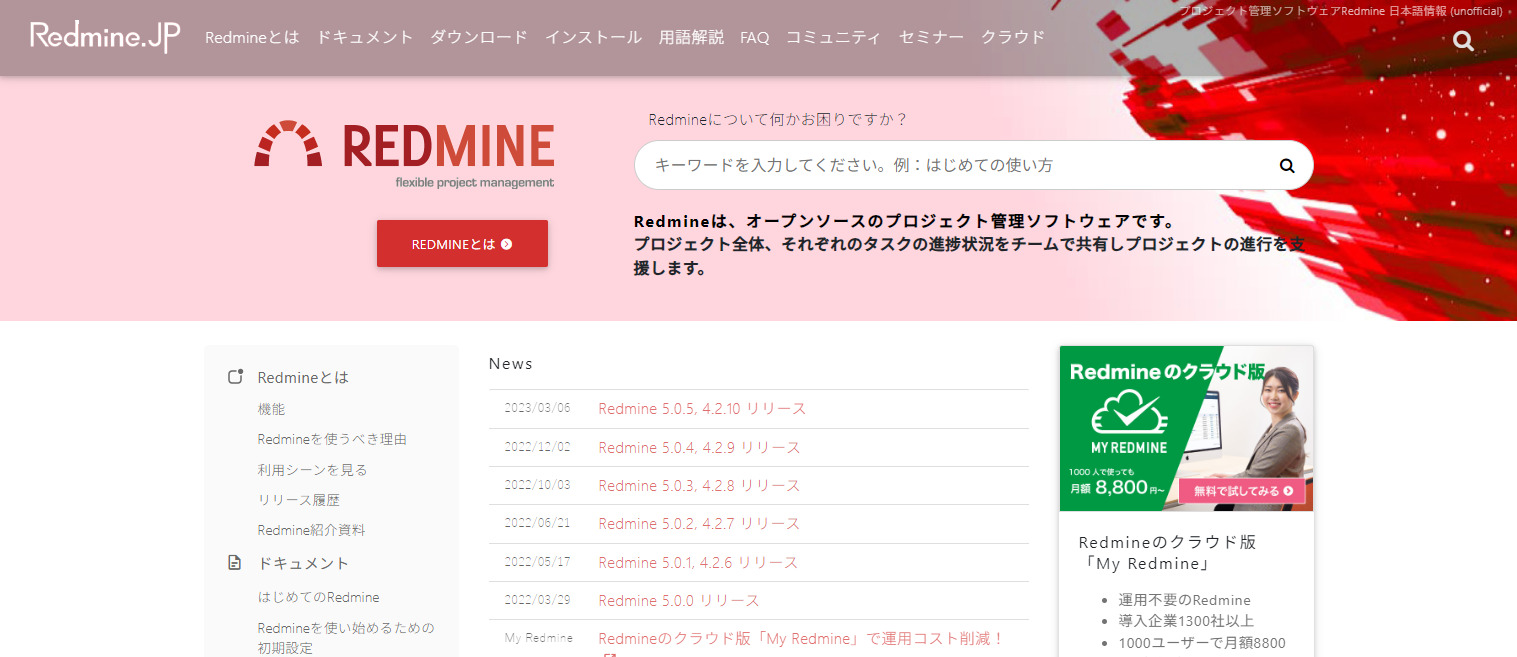Click the document icon beside ドキュメント in sidebar

[x=234, y=562]
